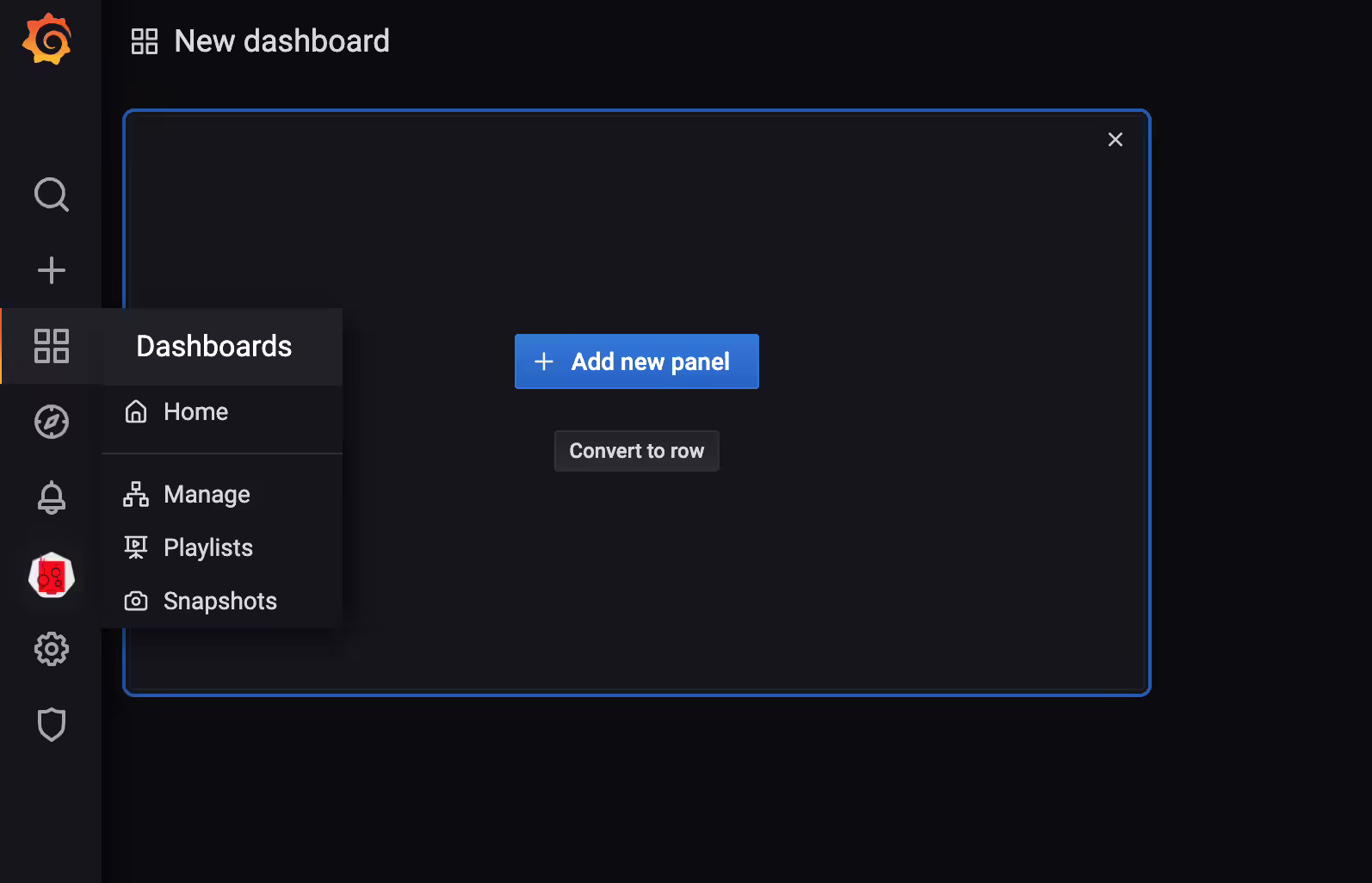Click the Convert to row button
This screenshot has height=883, width=1372.
pyautogui.click(x=637, y=451)
